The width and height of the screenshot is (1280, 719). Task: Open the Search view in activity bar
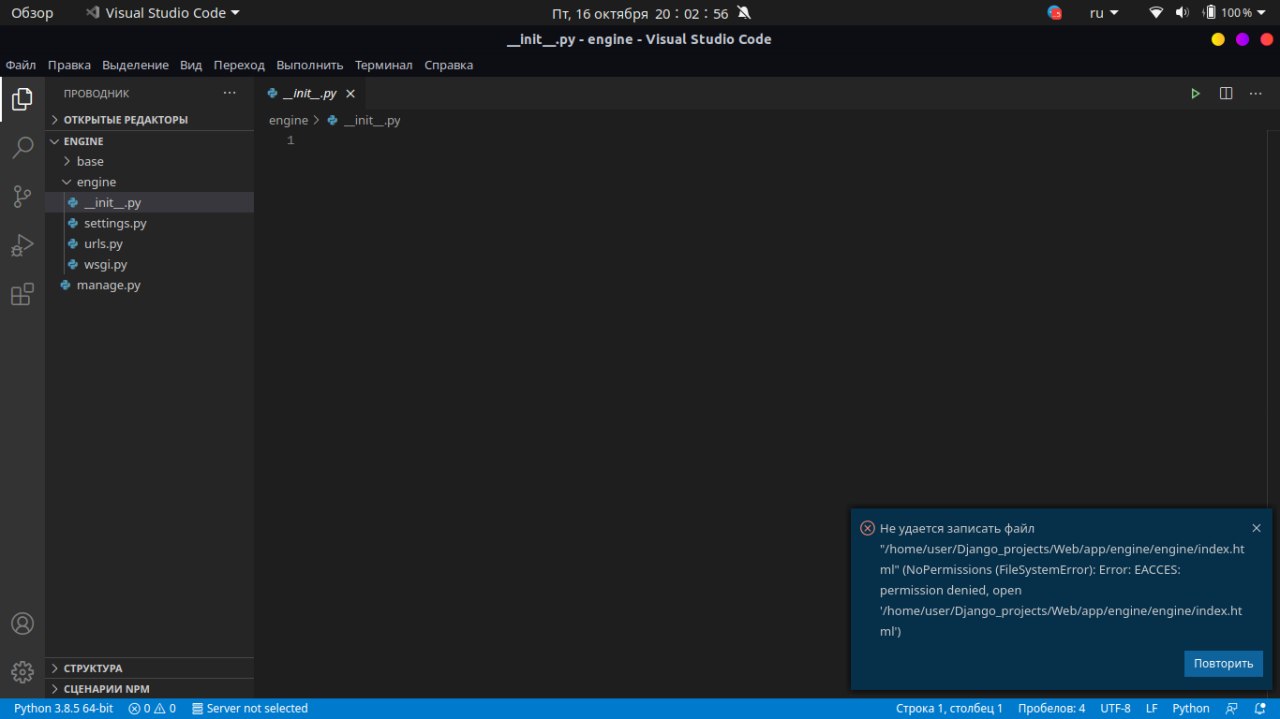[22, 148]
